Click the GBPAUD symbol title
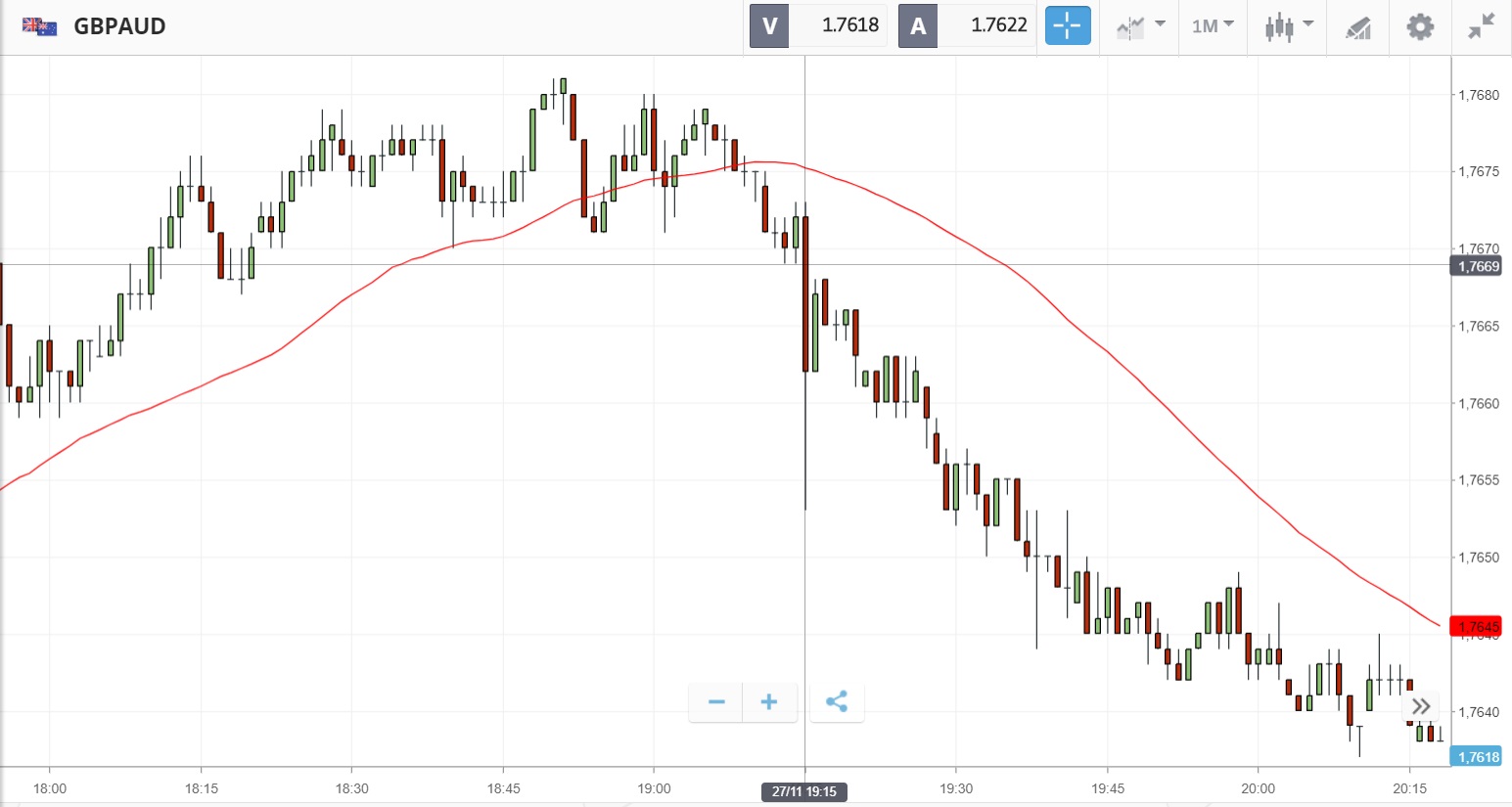This screenshot has height=807, width=1512. coord(119,26)
